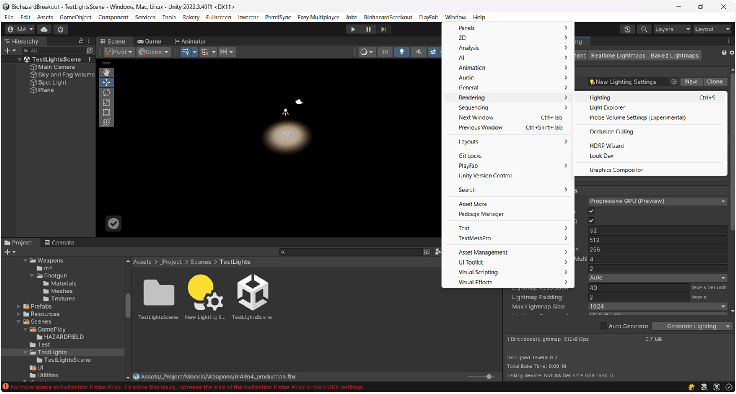
Task: Open Progressive GPU (Preview) lightmapper dropdown
Action: 657,201
